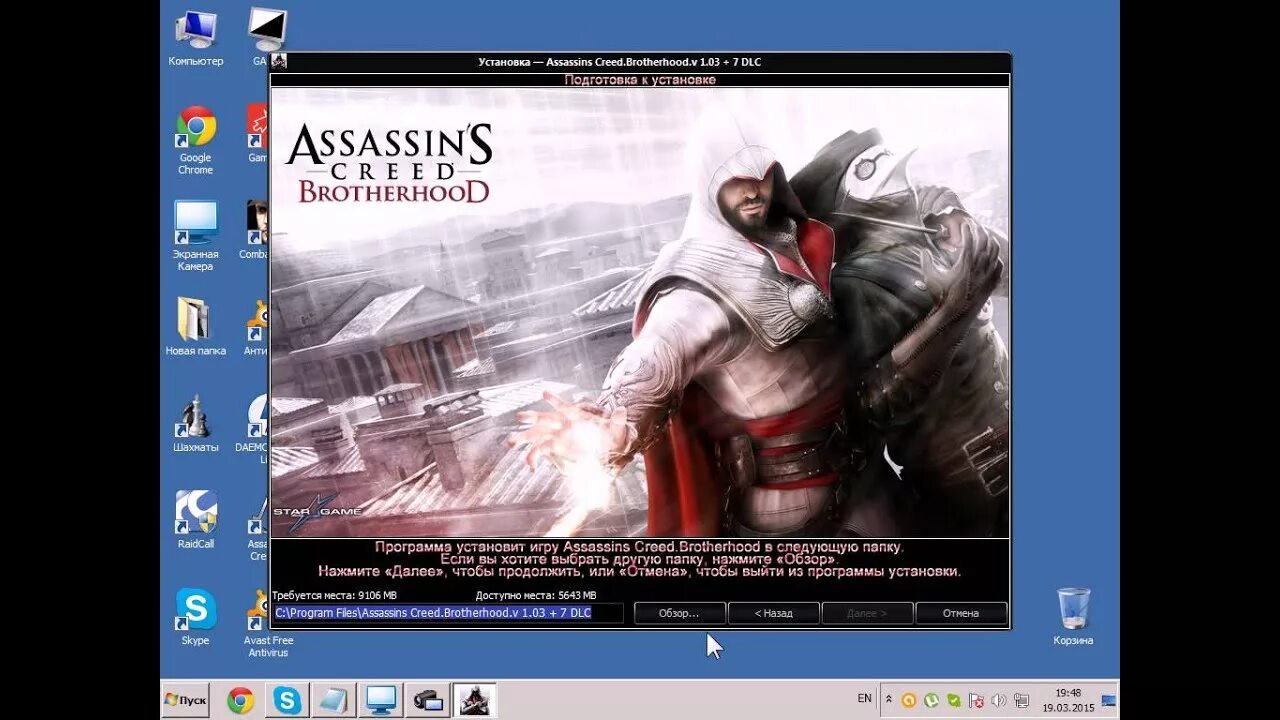Click the Action Center flag tray icon

[976, 700]
